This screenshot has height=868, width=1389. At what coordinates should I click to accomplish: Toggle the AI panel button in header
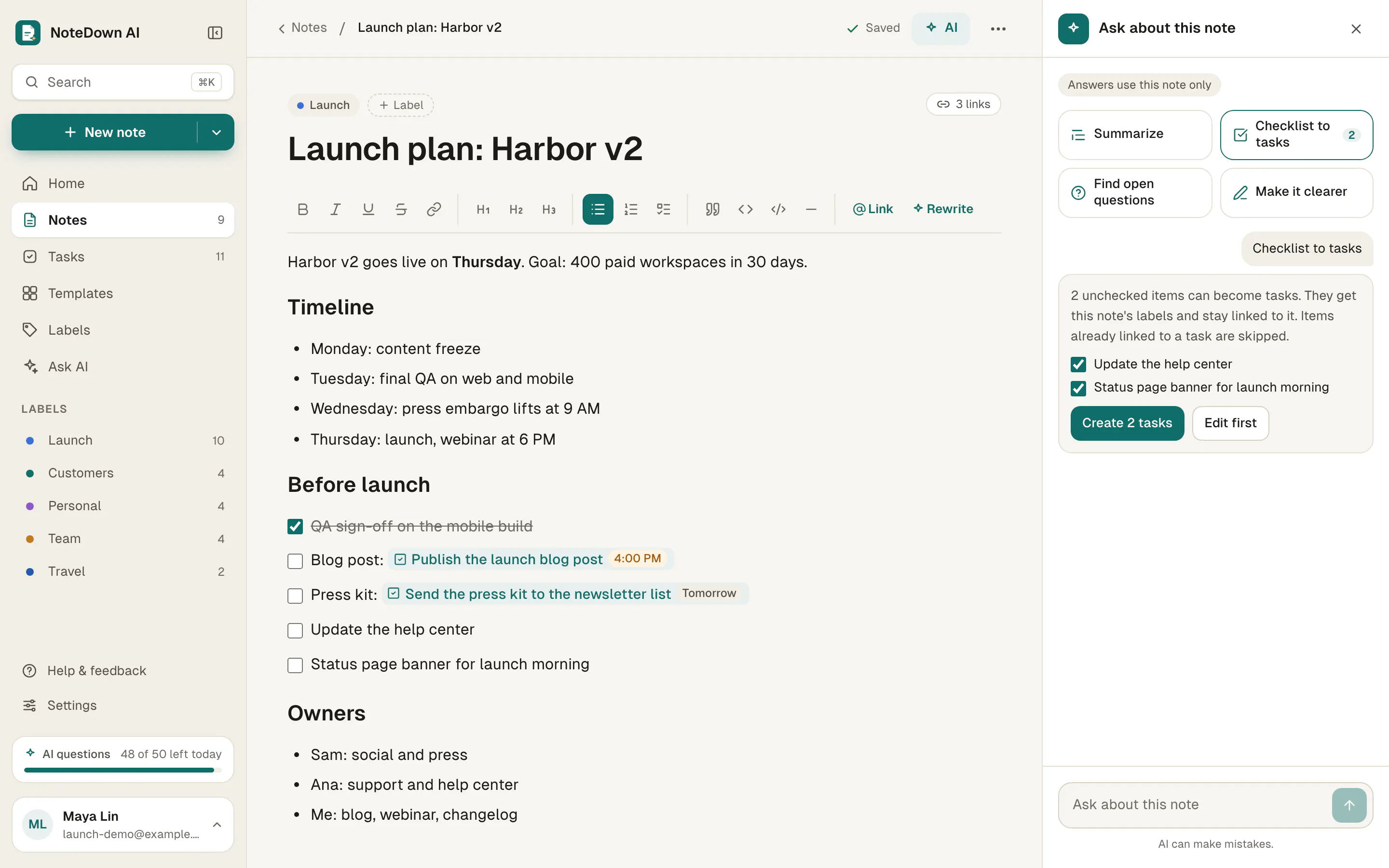coord(941,28)
